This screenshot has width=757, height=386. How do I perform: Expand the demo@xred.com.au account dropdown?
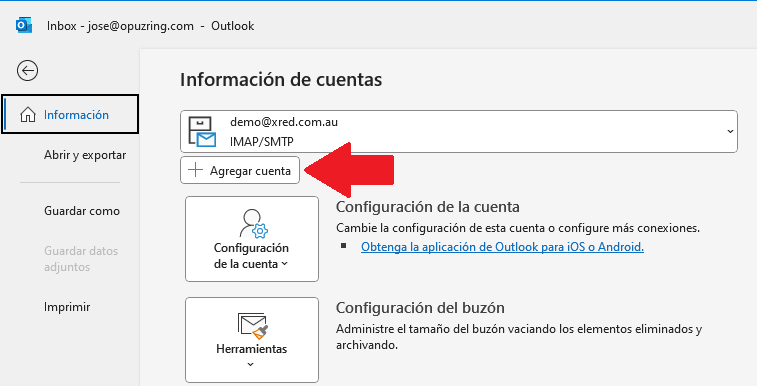click(x=459, y=131)
